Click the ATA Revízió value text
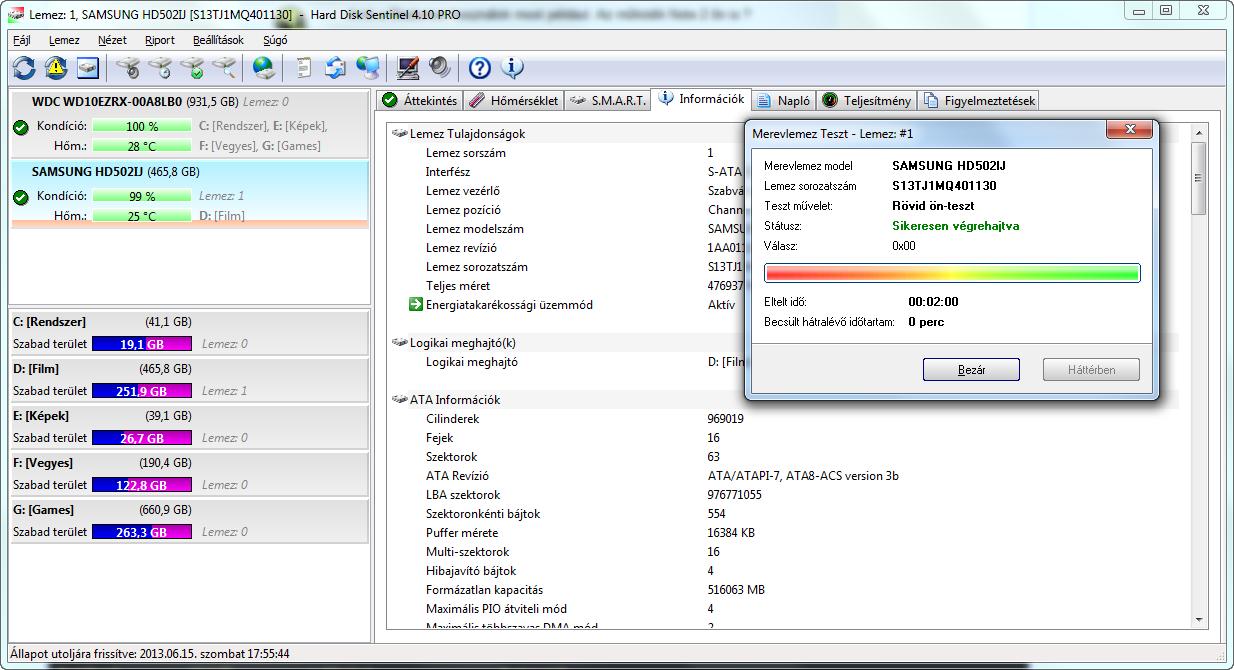 [x=803, y=476]
